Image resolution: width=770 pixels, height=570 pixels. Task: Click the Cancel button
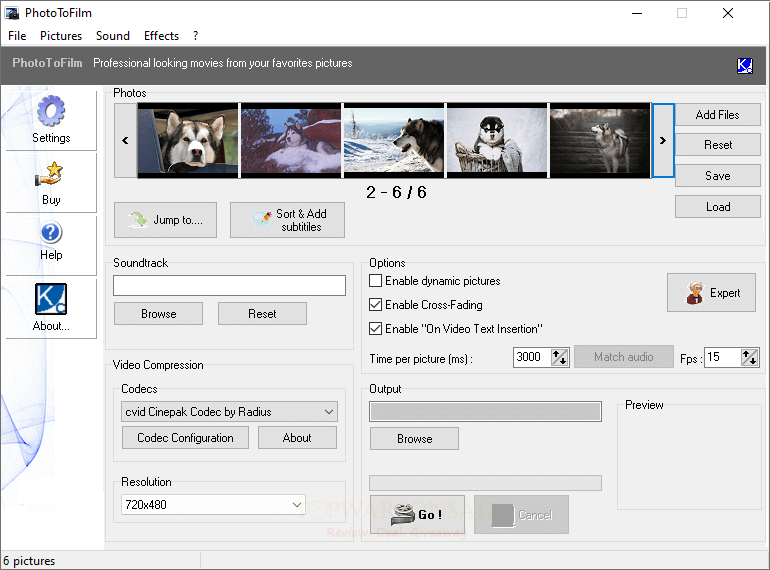[522, 514]
